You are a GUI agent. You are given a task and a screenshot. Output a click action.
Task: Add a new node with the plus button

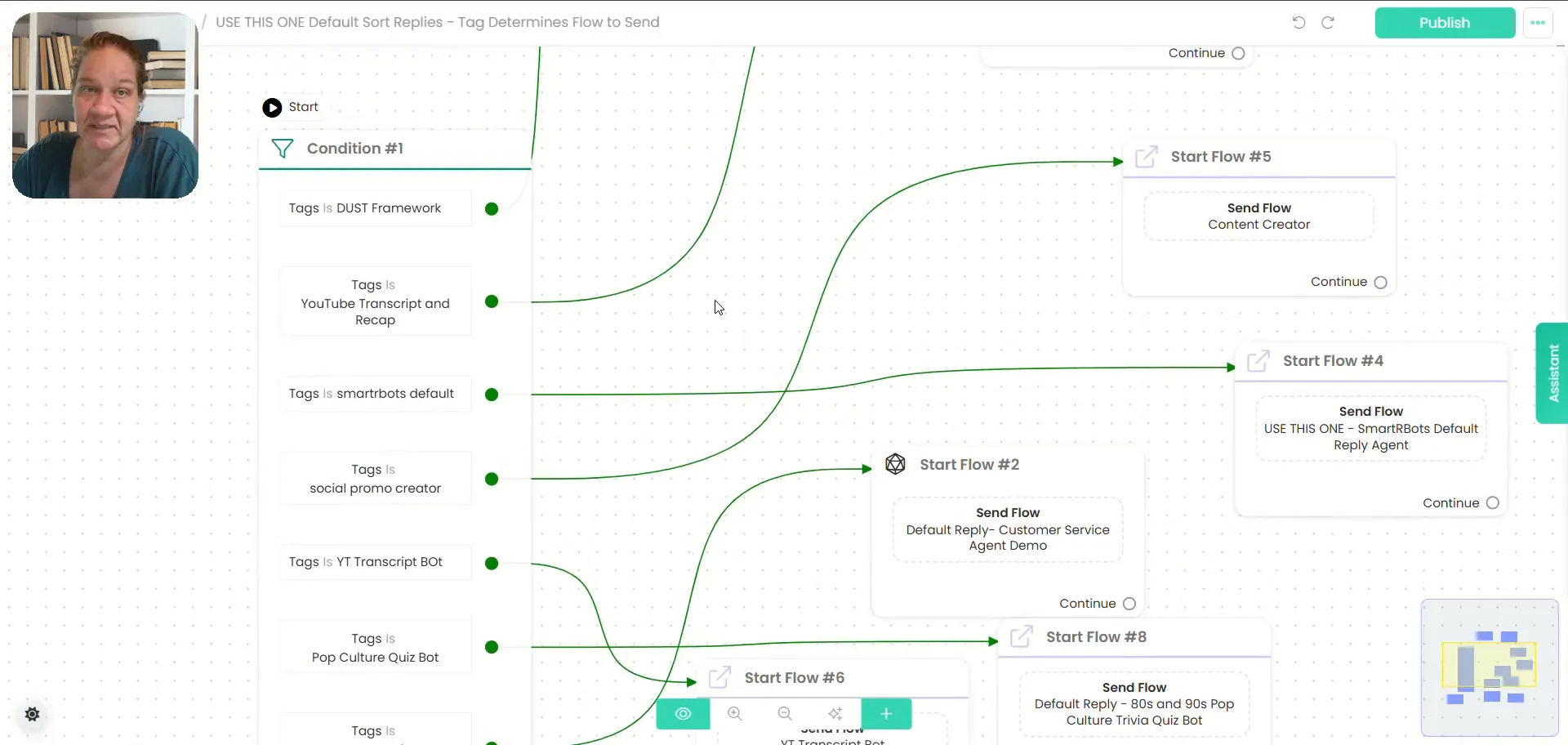coord(886,714)
